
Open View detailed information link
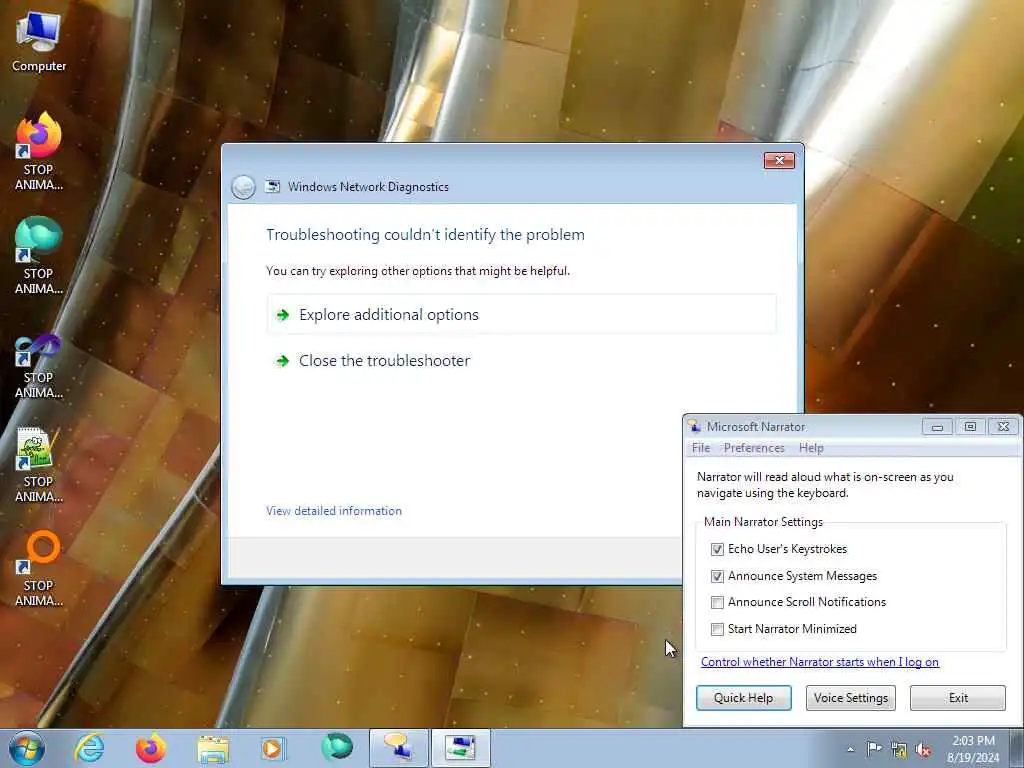(334, 511)
